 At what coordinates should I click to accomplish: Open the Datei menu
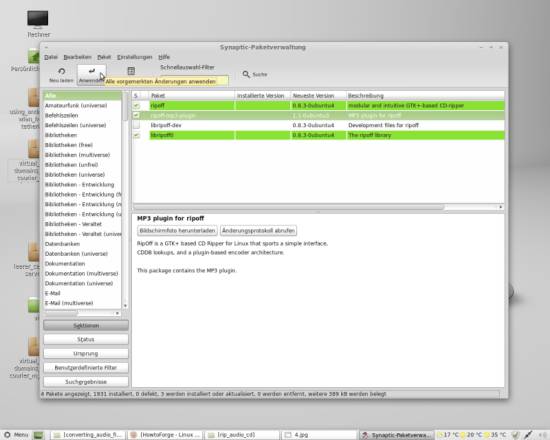click(x=51, y=57)
